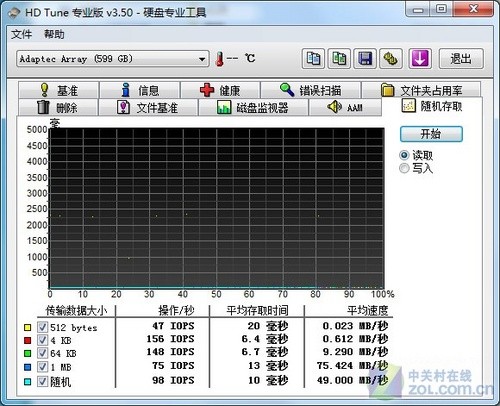
Task: Click the 0.023 MB/秒 speed value
Action: pos(355,326)
